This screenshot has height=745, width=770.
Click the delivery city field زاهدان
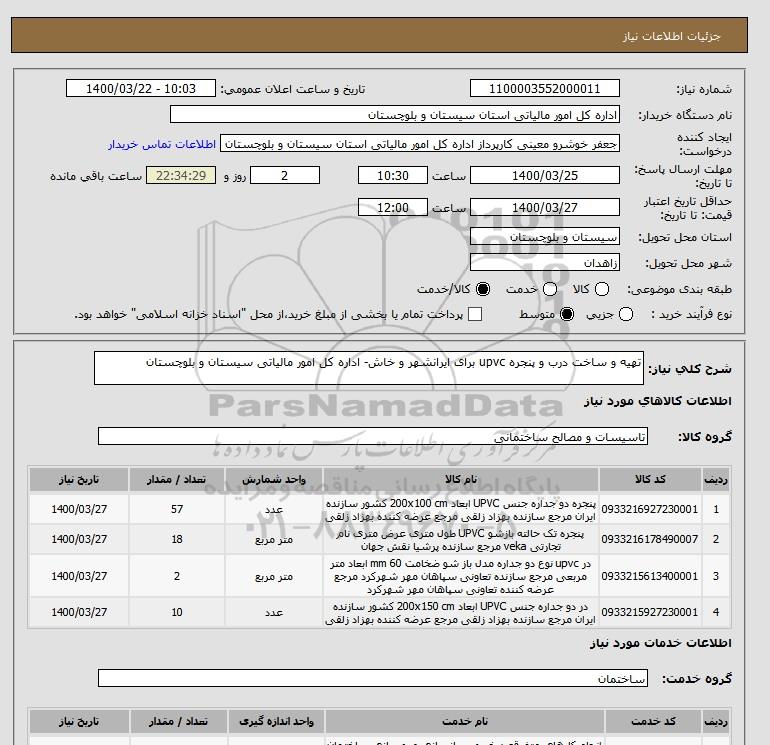[545, 263]
